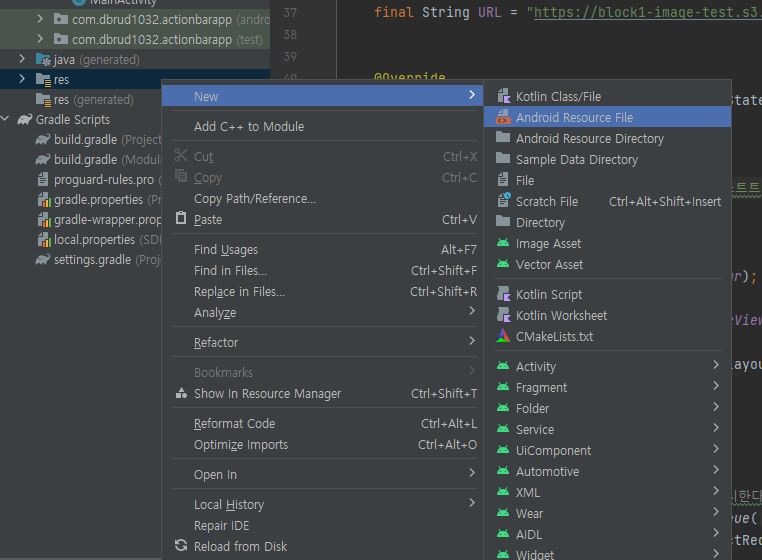The height and width of the screenshot is (560, 762).
Task: Click the Paste clipboard icon
Action: tap(181, 218)
